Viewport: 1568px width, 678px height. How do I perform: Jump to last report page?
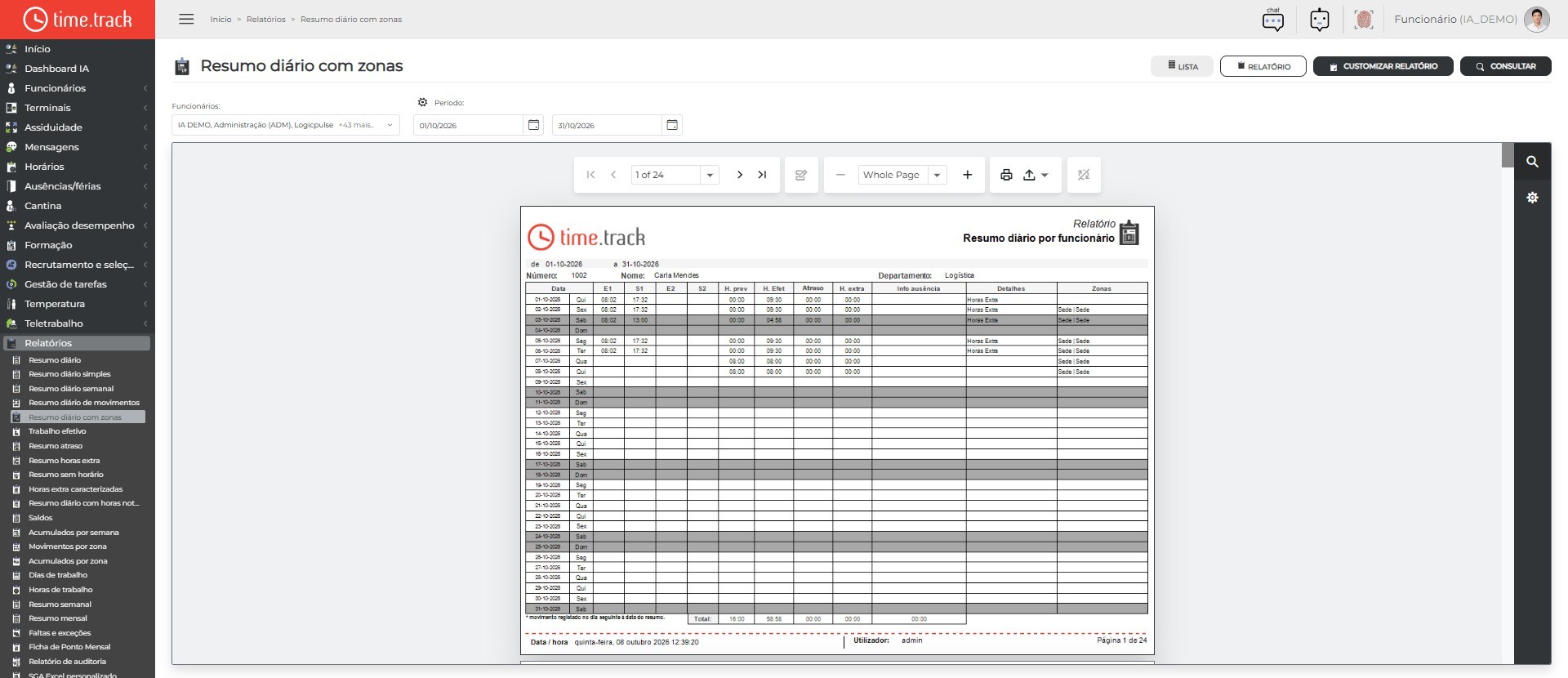[x=762, y=175]
